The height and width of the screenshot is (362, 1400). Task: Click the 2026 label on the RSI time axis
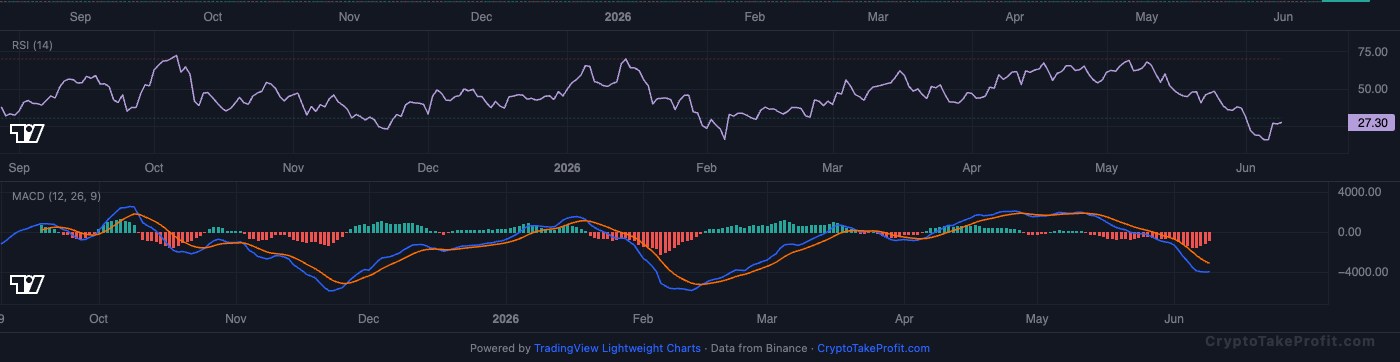pyautogui.click(x=568, y=167)
